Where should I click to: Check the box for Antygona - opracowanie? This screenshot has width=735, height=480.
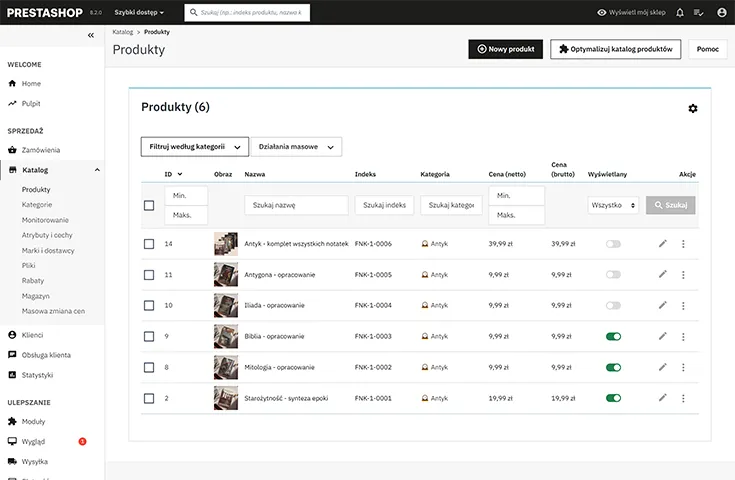(149, 275)
